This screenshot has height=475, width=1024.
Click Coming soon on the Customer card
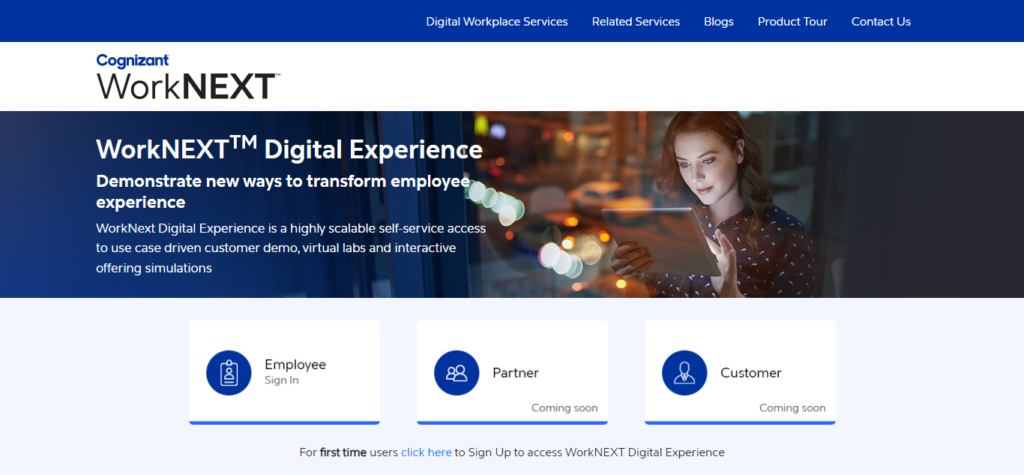(x=792, y=408)
